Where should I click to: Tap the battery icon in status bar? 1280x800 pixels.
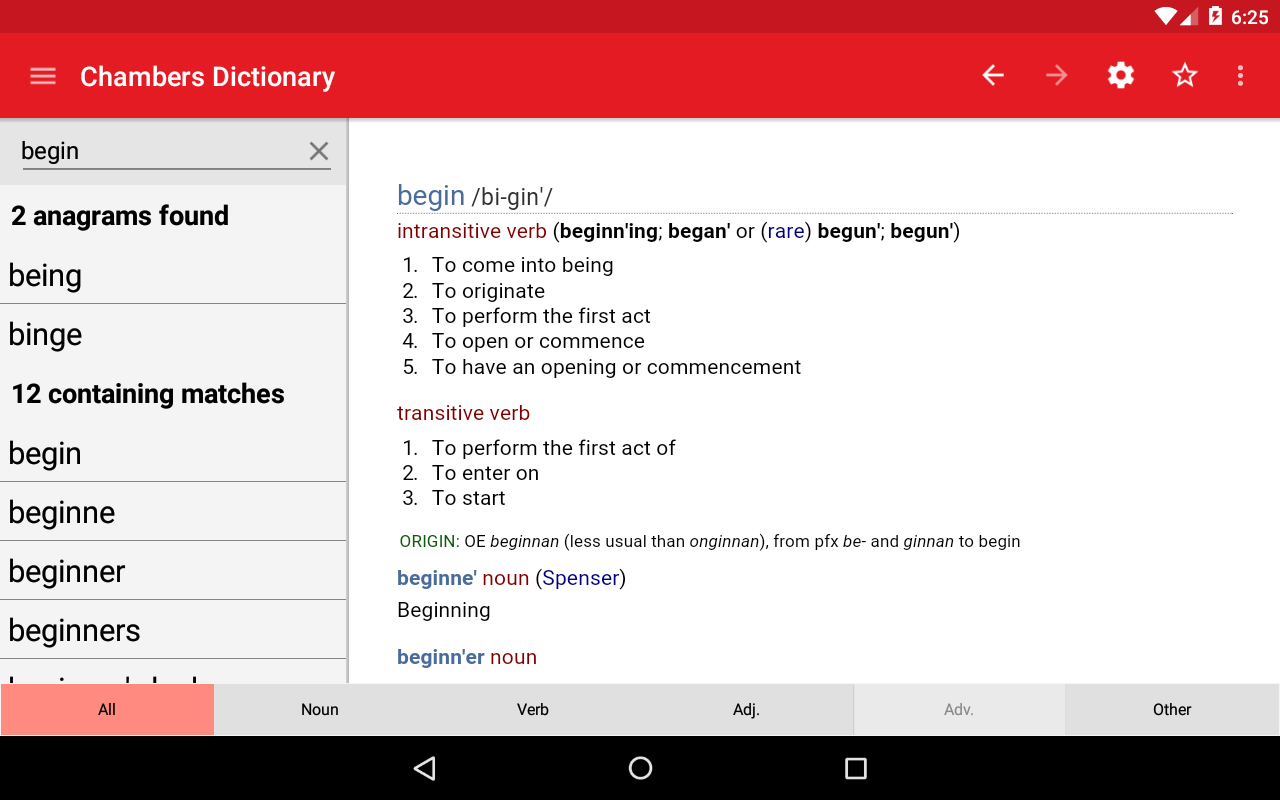tap(1215, 16)
